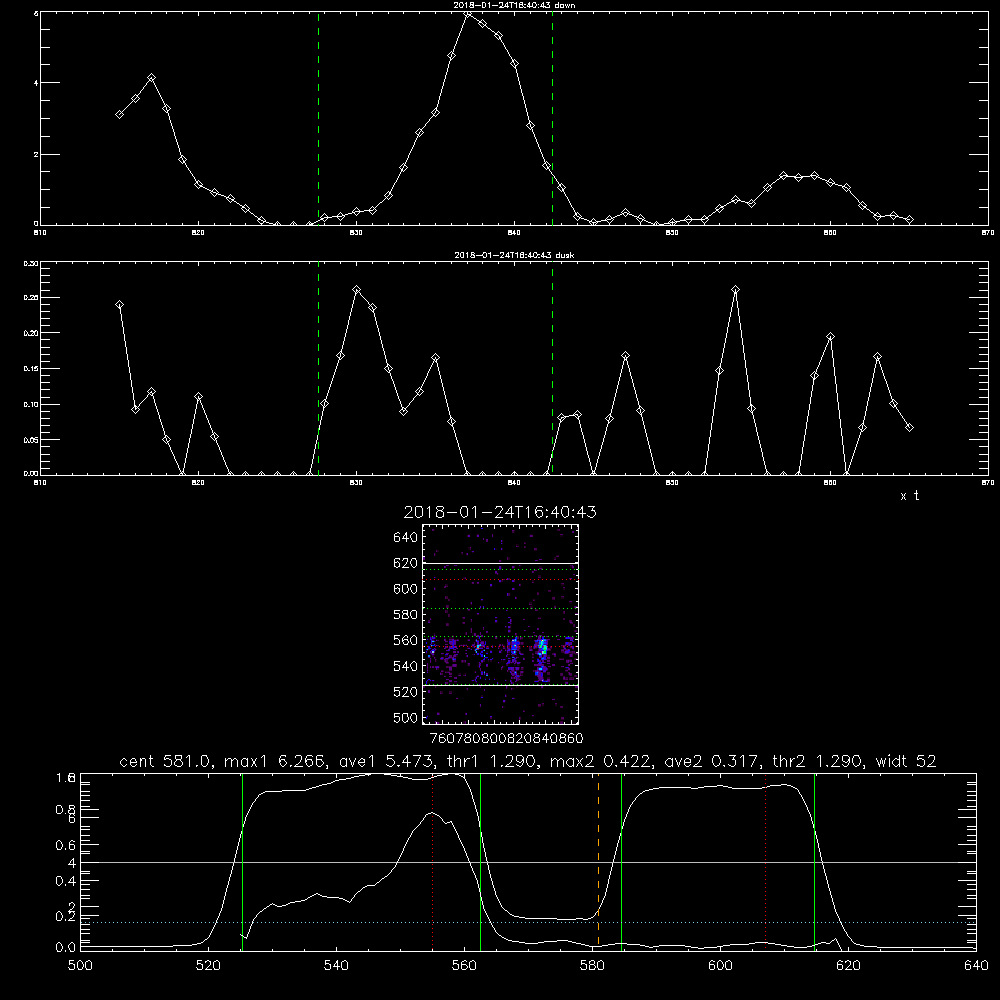Screen dimensions: 1000x1000
Task: Click 'max2 0.422' in the statistics line
Action: pos(601,761)
